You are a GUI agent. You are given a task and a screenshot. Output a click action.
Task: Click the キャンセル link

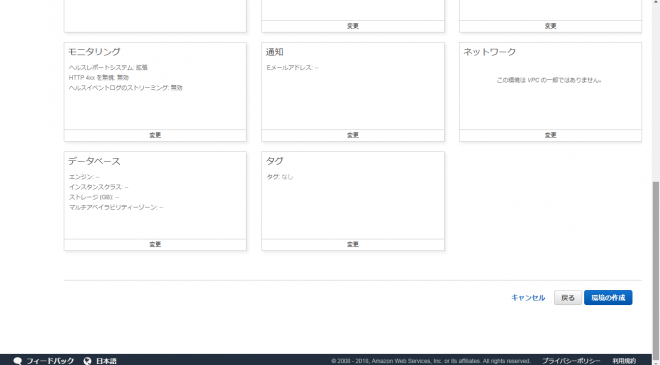coord(528,298)
